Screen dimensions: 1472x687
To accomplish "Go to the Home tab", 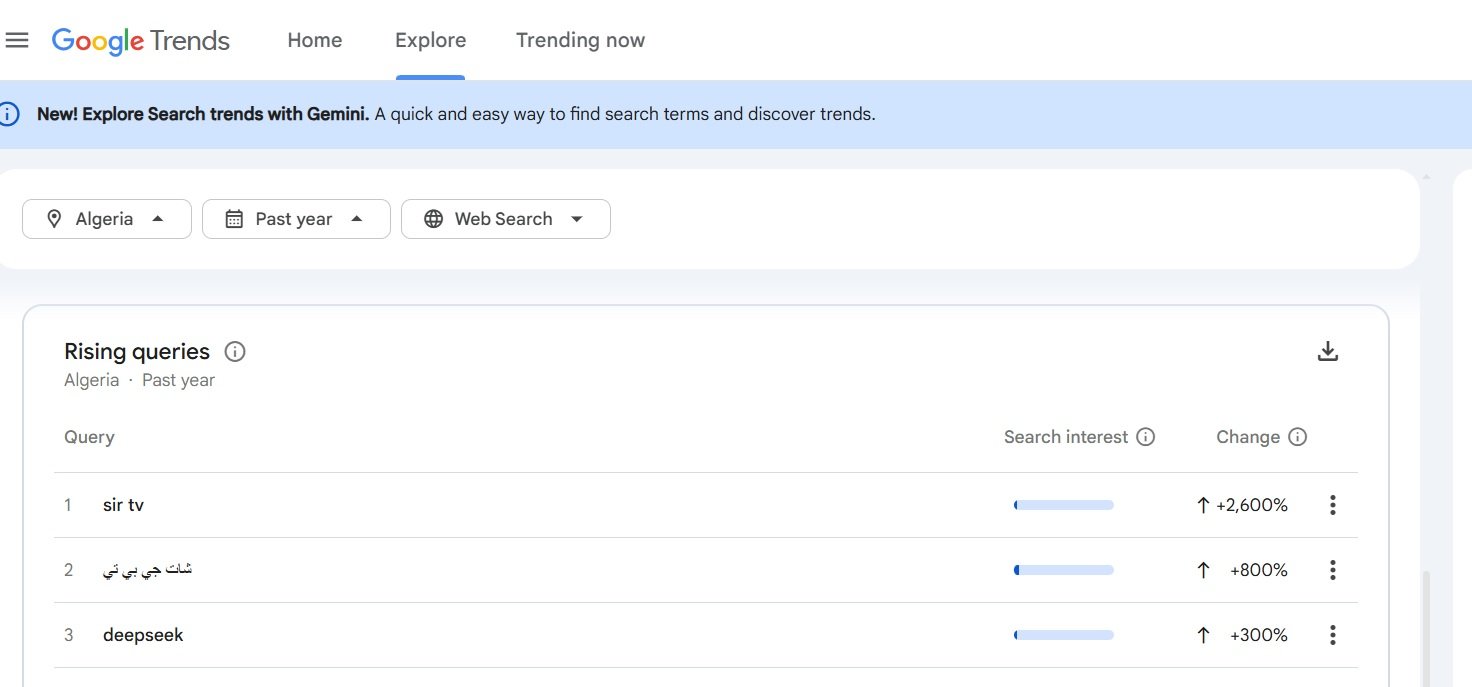I will tap(315, 41).
